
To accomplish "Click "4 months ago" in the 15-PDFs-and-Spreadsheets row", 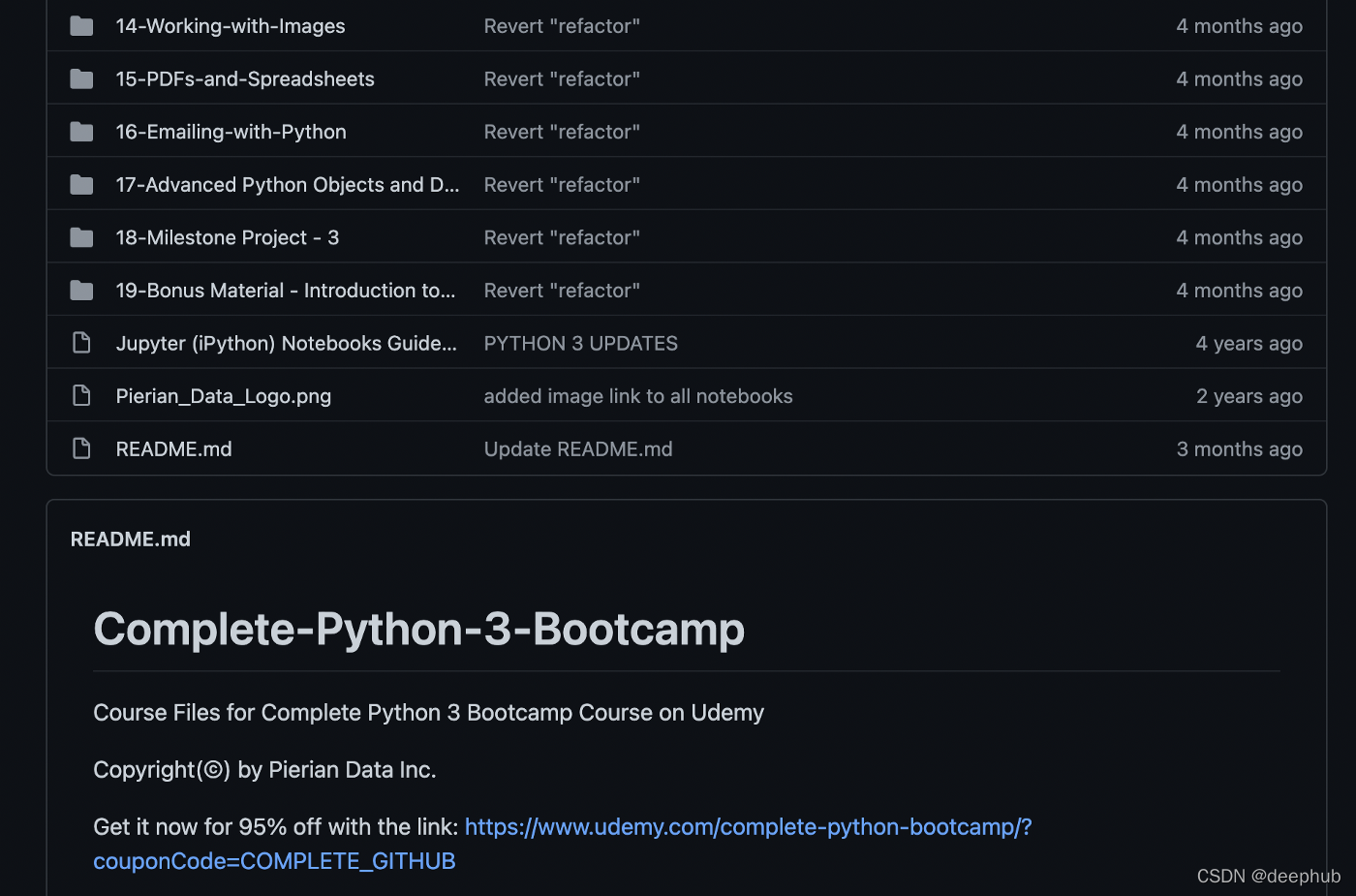I will click(x=1240, y=78).
